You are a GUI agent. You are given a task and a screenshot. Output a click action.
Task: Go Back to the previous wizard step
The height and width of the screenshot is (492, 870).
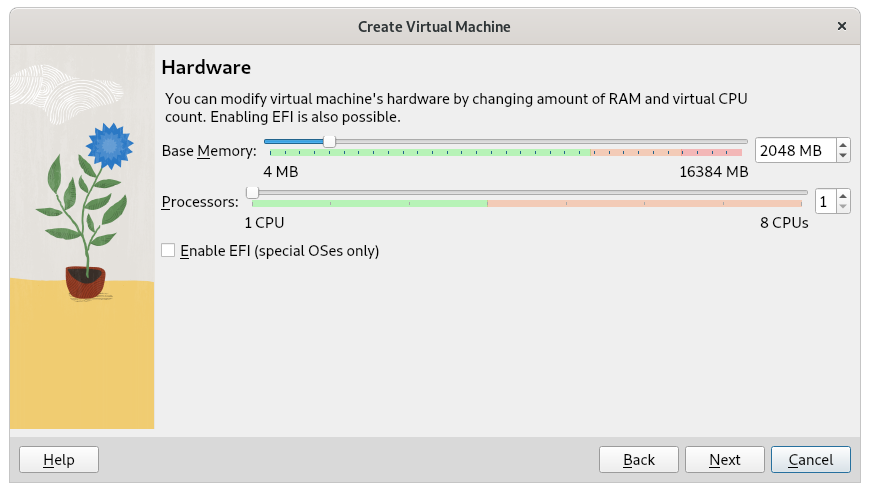(639, 459)
